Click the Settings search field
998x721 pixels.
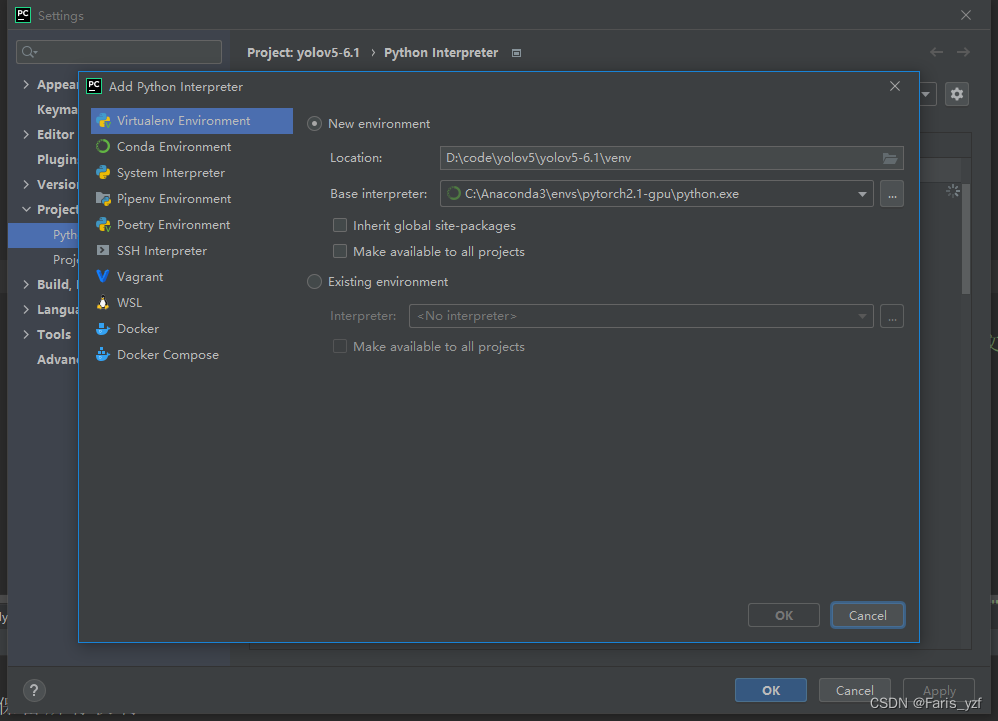pos(119,52)
